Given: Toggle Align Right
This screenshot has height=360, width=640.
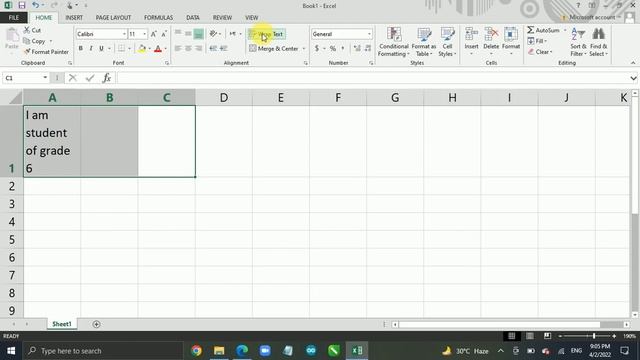Looking at the screenshot, I should tap(198, 48).
